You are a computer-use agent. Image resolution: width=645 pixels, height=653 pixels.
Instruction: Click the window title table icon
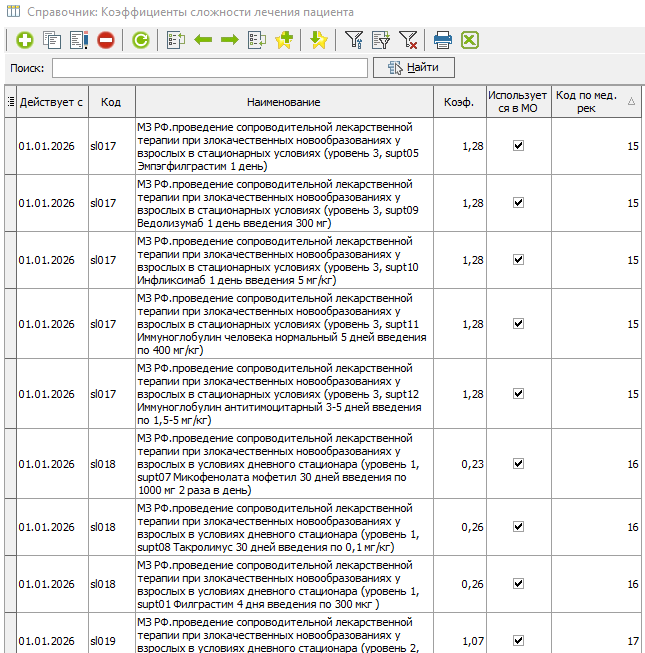tap(13, 12)
